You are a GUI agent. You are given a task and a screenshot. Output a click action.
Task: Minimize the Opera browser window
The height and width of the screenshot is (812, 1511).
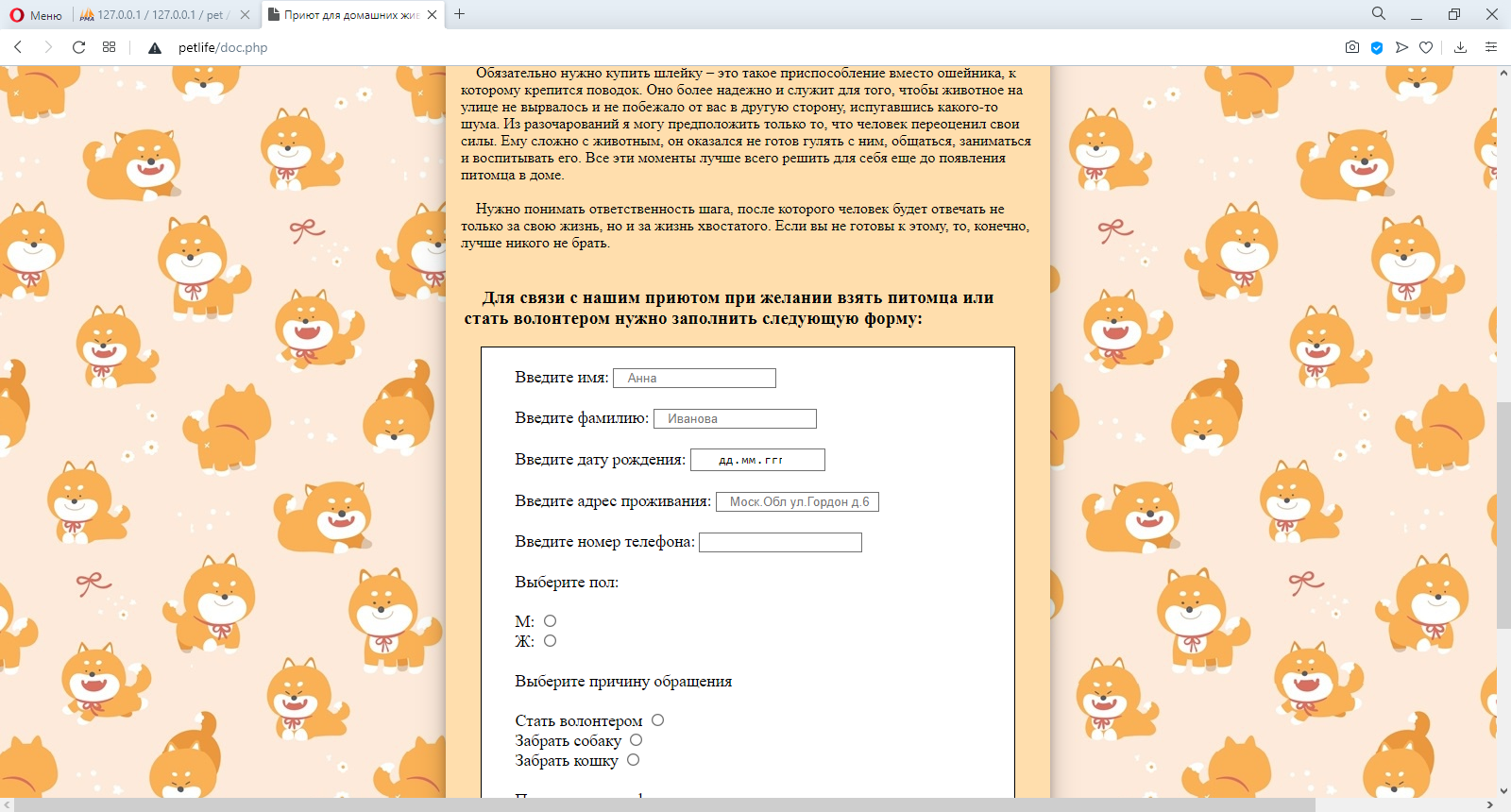[1417, 14]
